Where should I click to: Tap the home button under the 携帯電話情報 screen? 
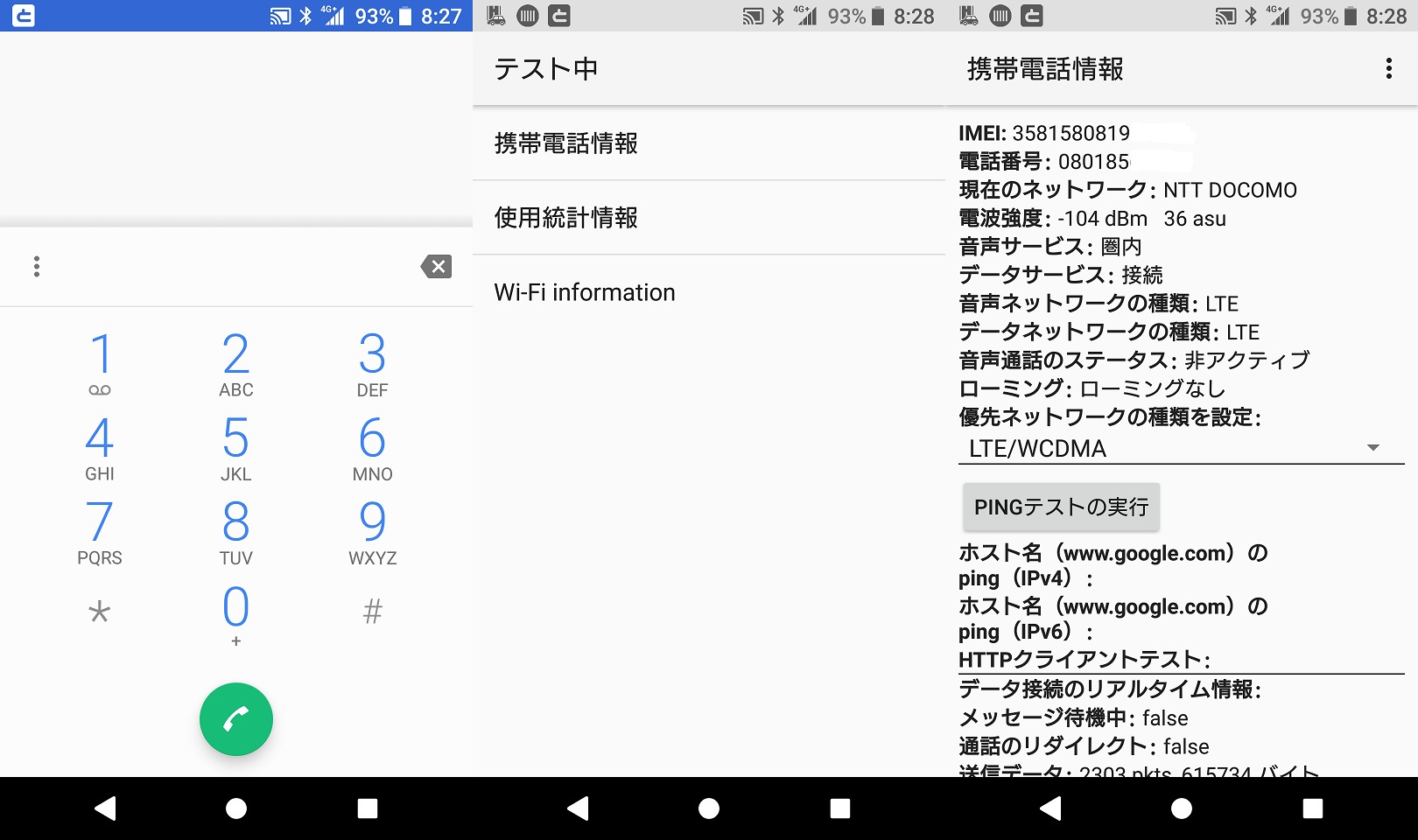point(1182,808)
